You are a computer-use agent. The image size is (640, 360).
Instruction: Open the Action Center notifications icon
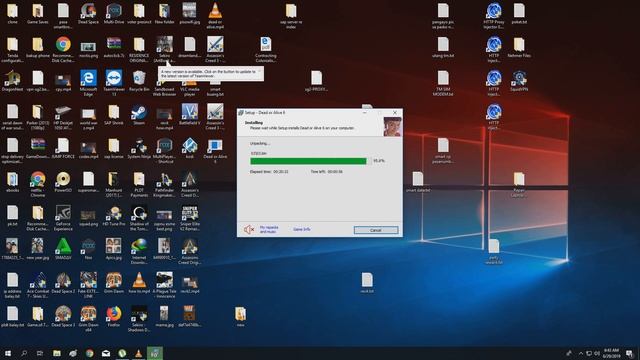point(630,353)
